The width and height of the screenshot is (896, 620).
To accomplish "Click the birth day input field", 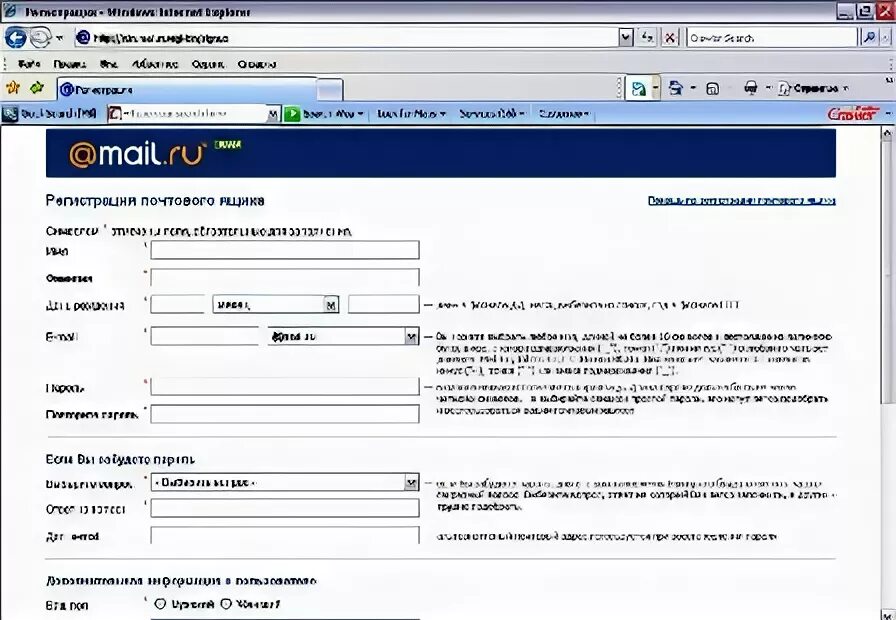I will click(177, 304).
